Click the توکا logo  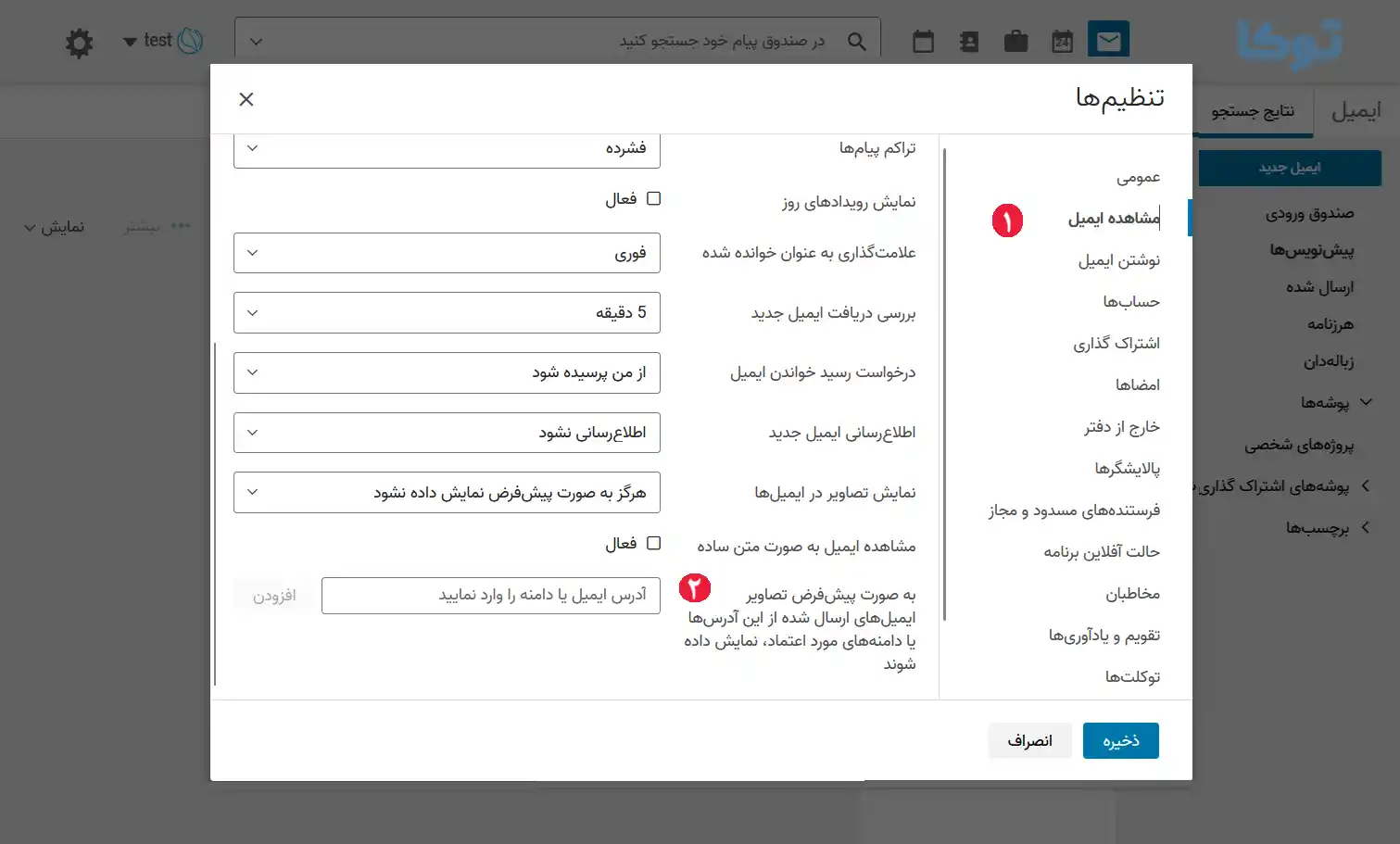pyautogui.click(x=1290, y=43)
